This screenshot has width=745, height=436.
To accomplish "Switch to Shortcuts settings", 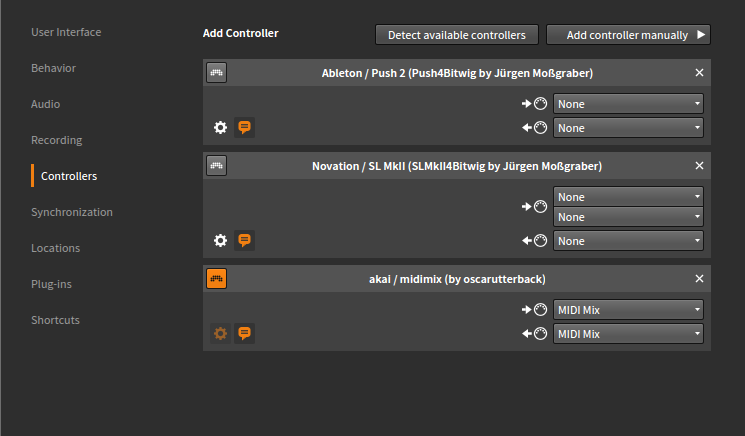I will point(55,320).
